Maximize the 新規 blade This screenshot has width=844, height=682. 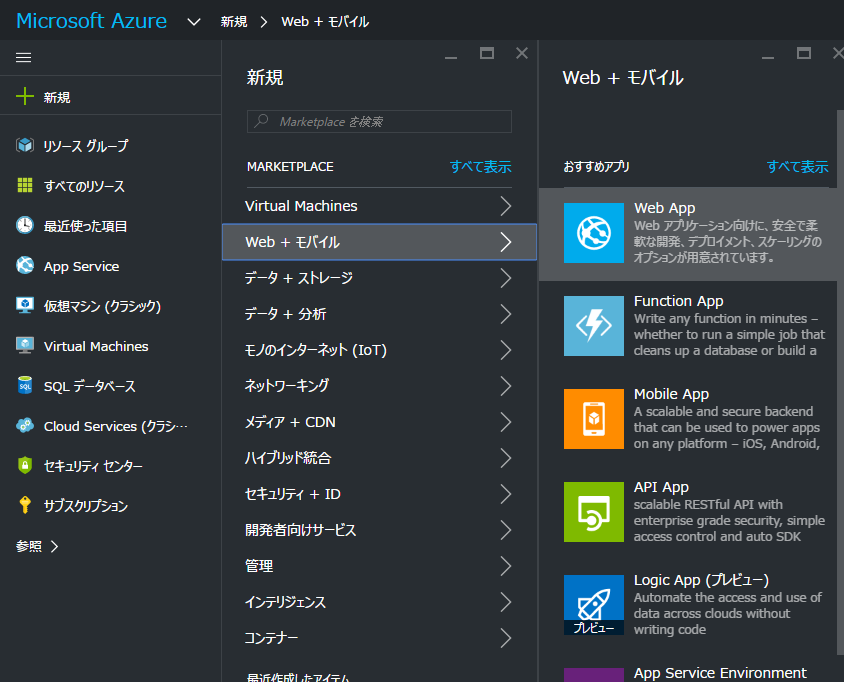tap(487, 53)
